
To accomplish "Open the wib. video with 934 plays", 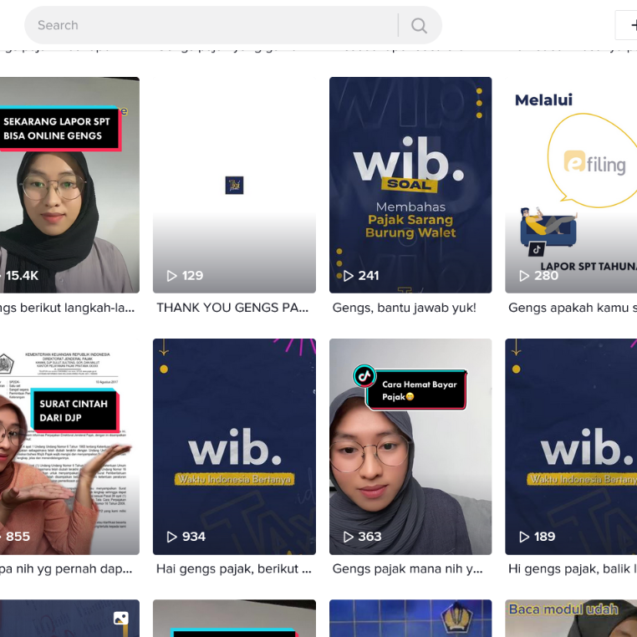I will 234,446.
